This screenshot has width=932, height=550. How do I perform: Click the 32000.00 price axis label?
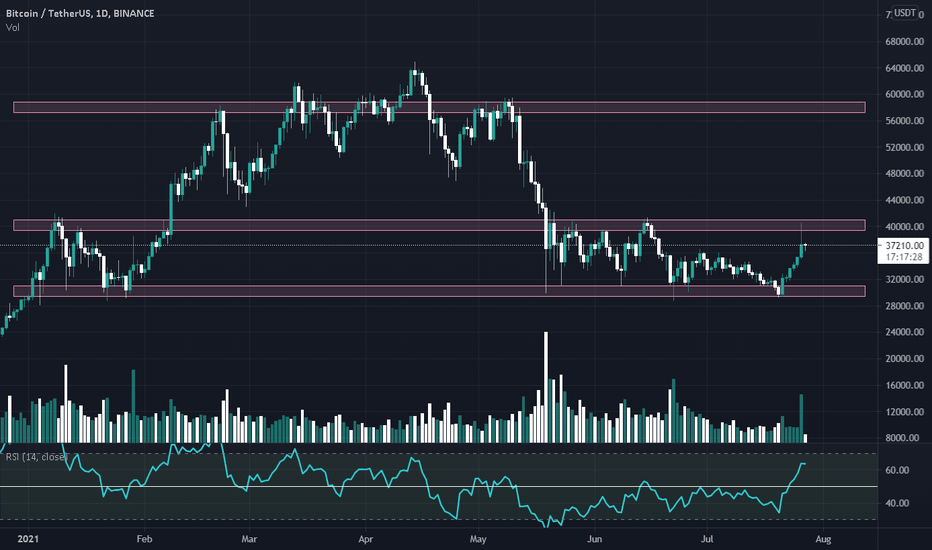[904, 279]
